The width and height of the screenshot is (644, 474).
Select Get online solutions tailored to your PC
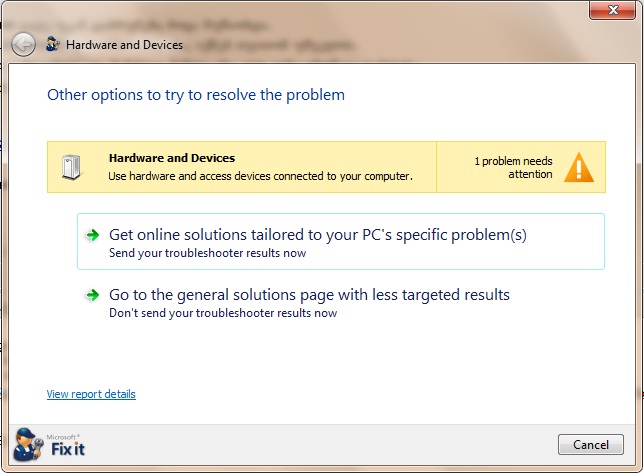[x=317, y=235]
